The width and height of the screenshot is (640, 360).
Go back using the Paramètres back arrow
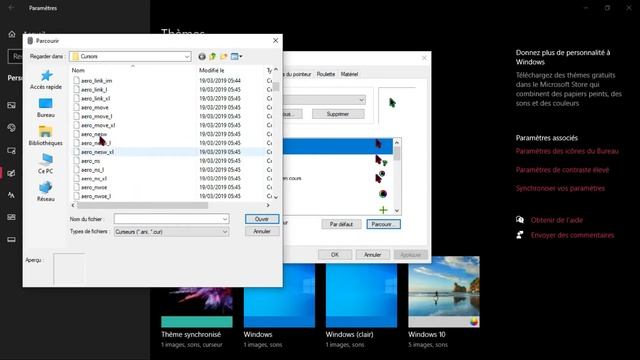11,8
